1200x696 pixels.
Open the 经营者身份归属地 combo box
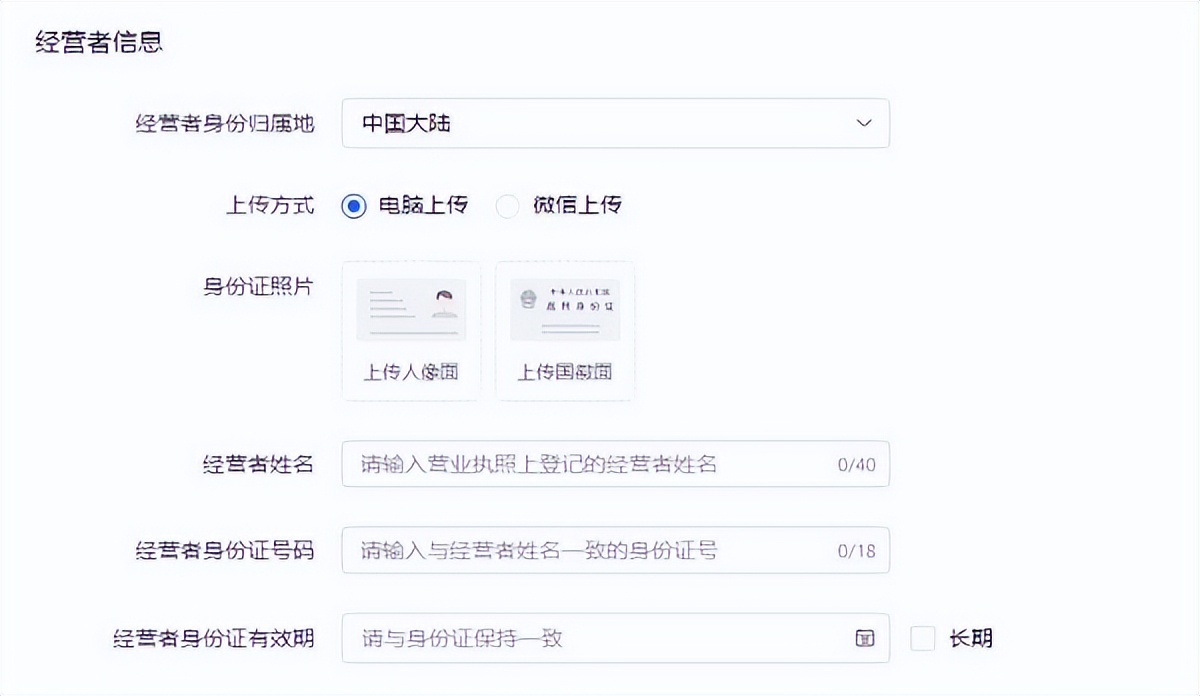[x=600, y=123]
